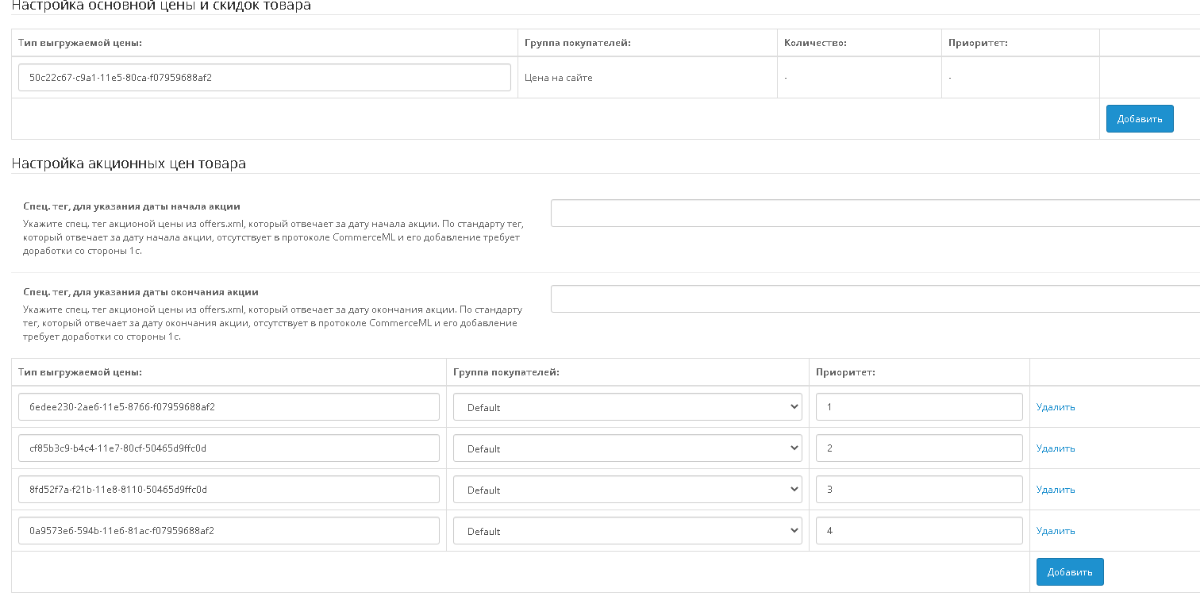Image resolution: width=1200 pixels, height=596 pixels.
Task: Click price type field 6edee230-2ae6
Action: tap(229, 407)
